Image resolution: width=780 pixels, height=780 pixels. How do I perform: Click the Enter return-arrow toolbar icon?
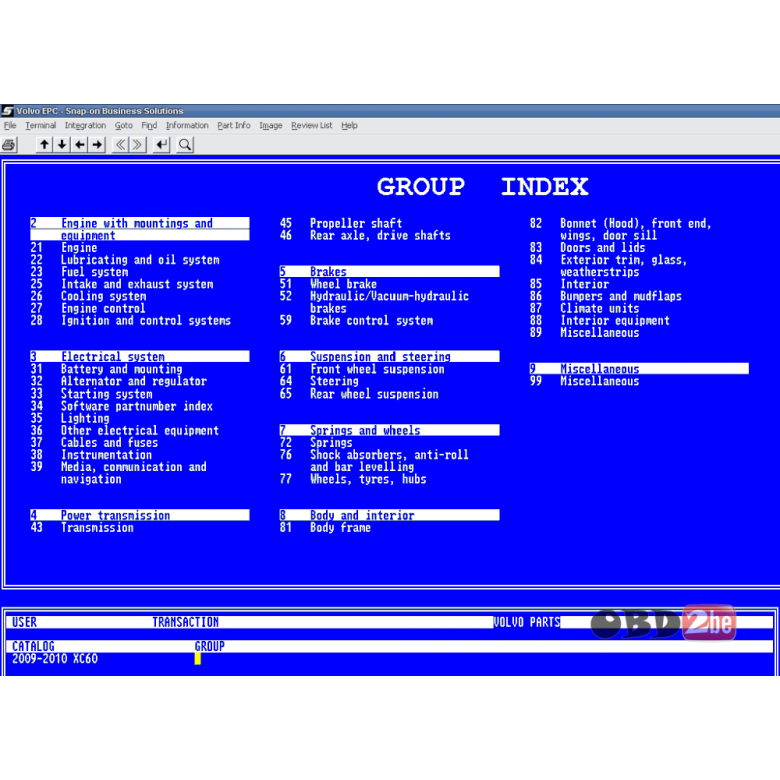162,145
